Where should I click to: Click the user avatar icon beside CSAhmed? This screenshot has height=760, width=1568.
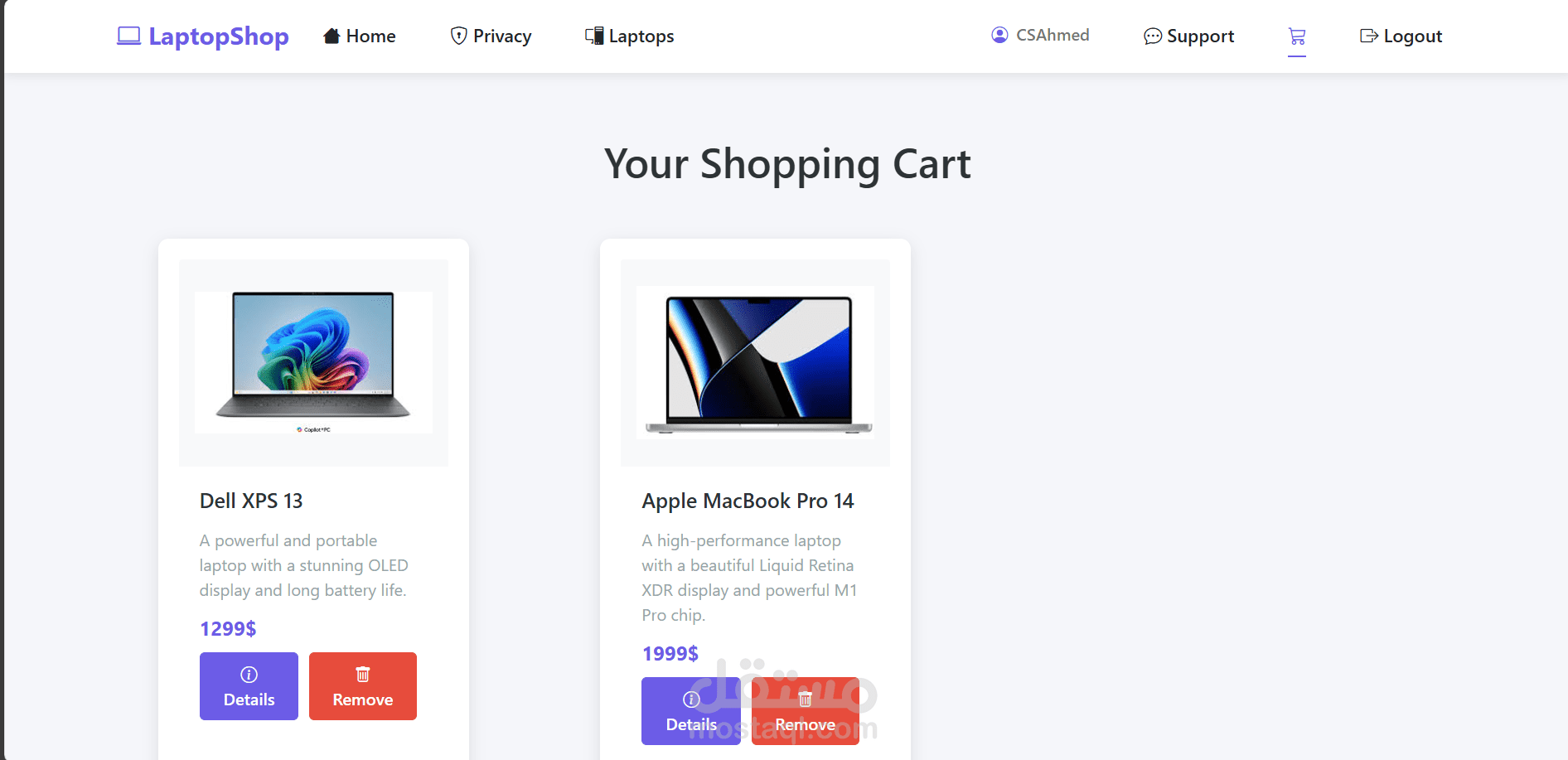[x=999, y=35]
